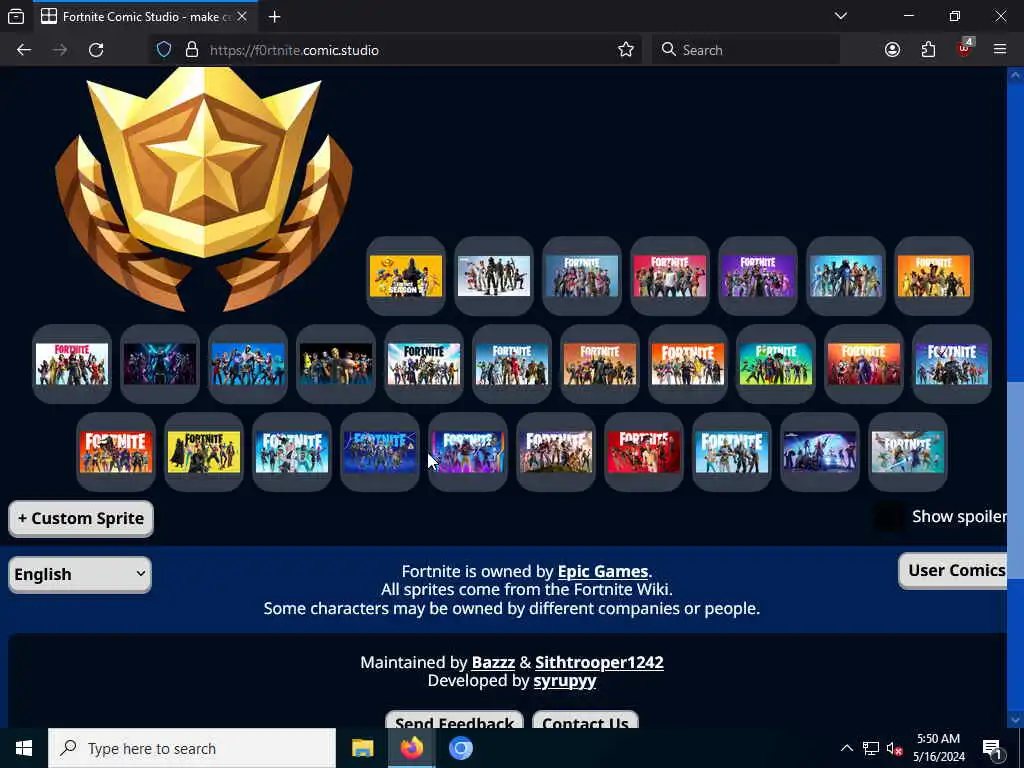Open the uBlock Origin extension popup
The width and height of the screenshot is (1024, 768).
point(964,48)
